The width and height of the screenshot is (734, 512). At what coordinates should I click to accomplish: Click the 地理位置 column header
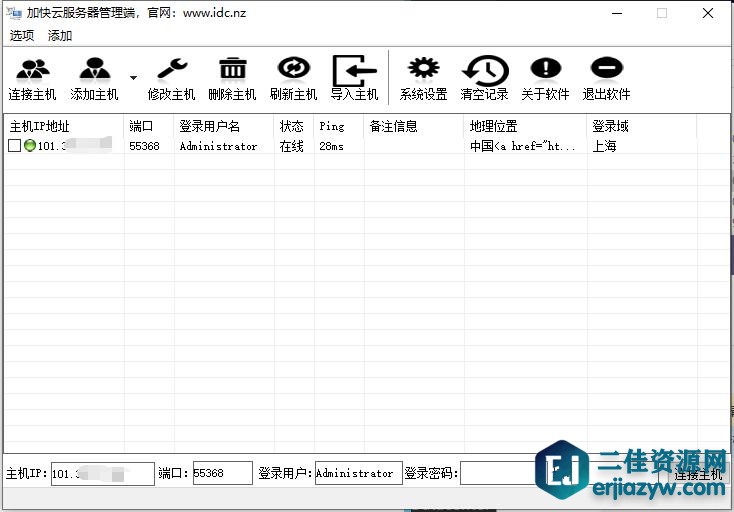525,126
